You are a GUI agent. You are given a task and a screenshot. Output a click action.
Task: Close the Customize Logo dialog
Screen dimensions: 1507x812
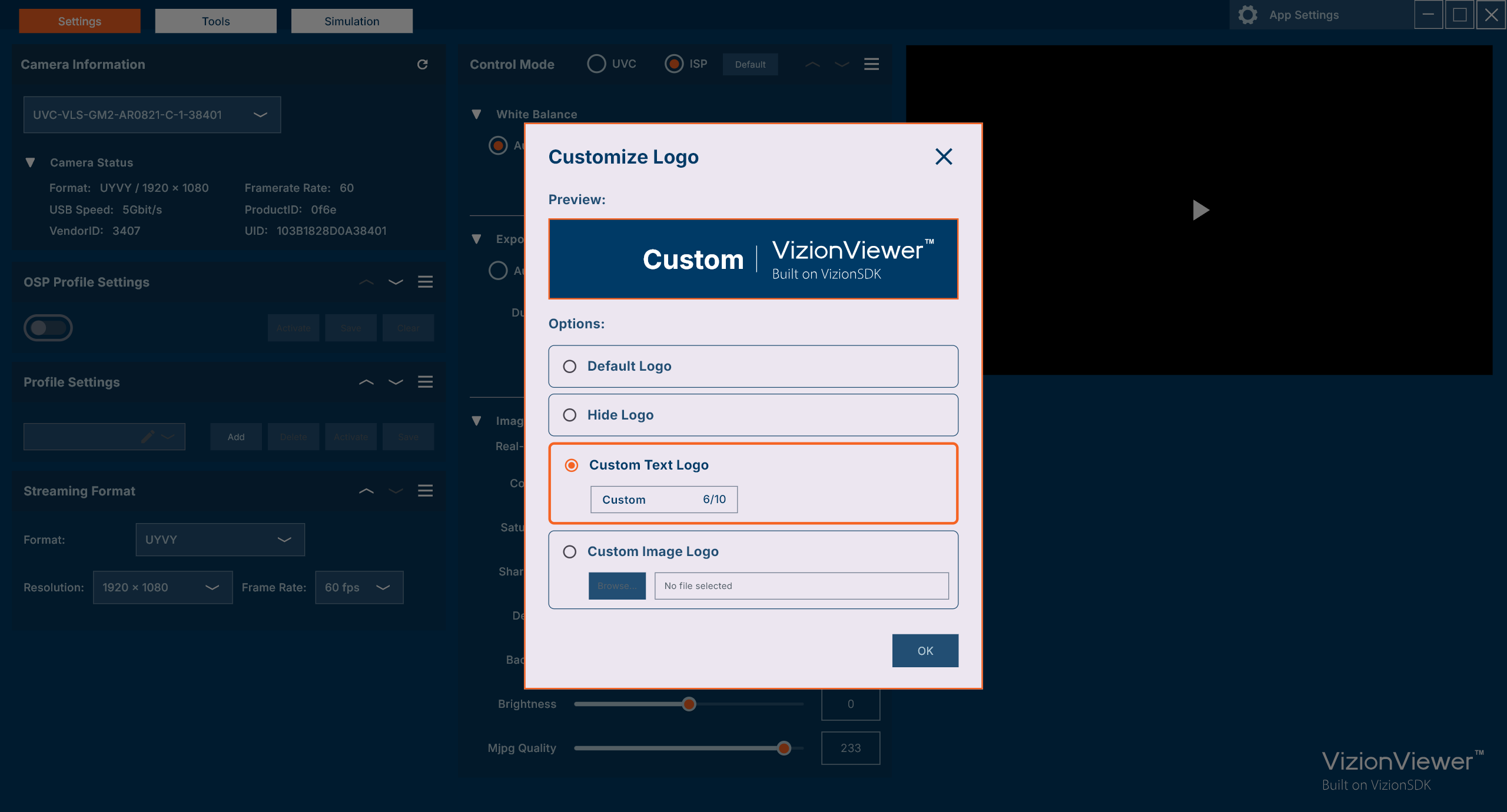coord(944,157)
